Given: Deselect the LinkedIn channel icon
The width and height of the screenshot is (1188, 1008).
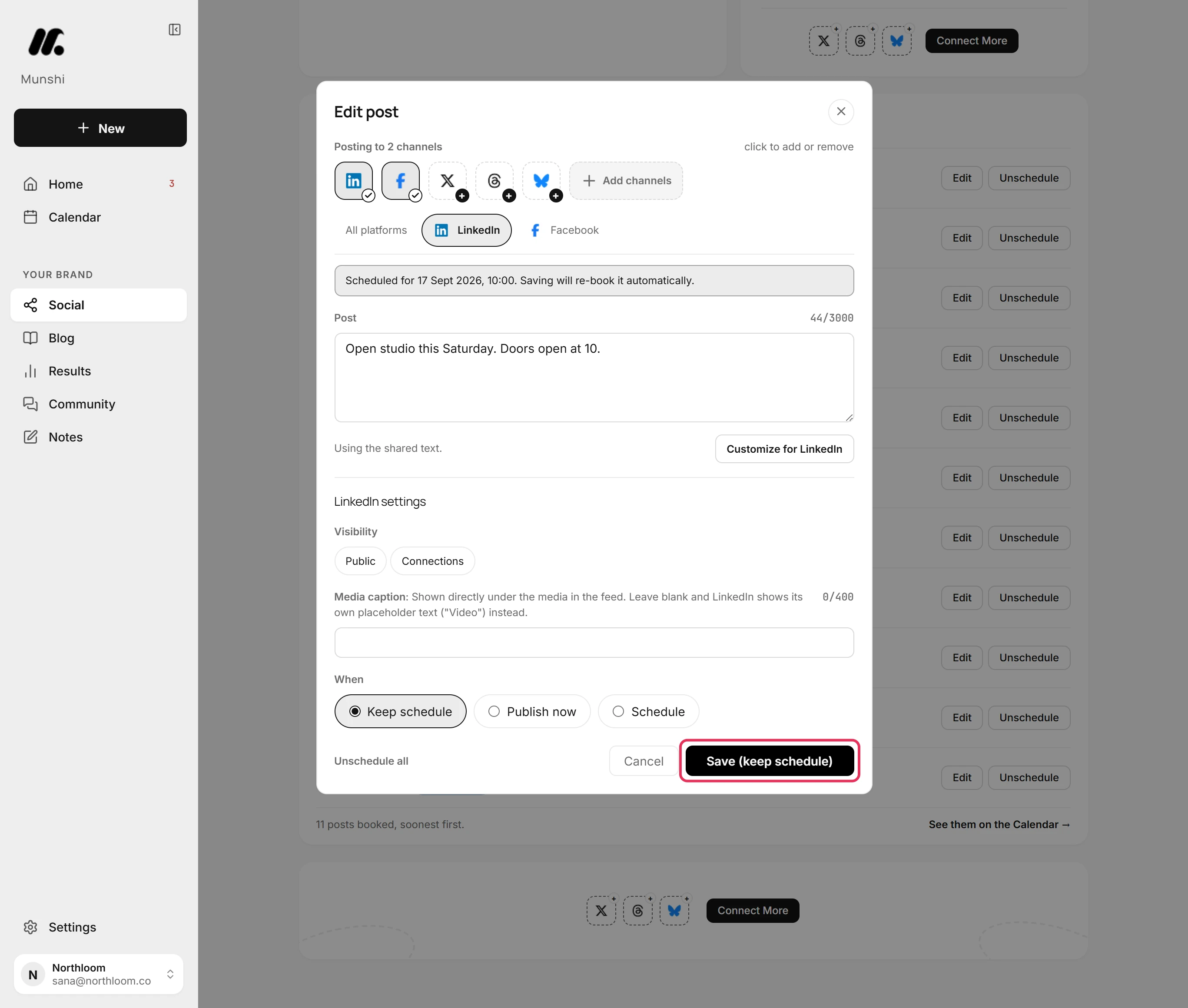Looking at the screenshot, I should 354,181.
